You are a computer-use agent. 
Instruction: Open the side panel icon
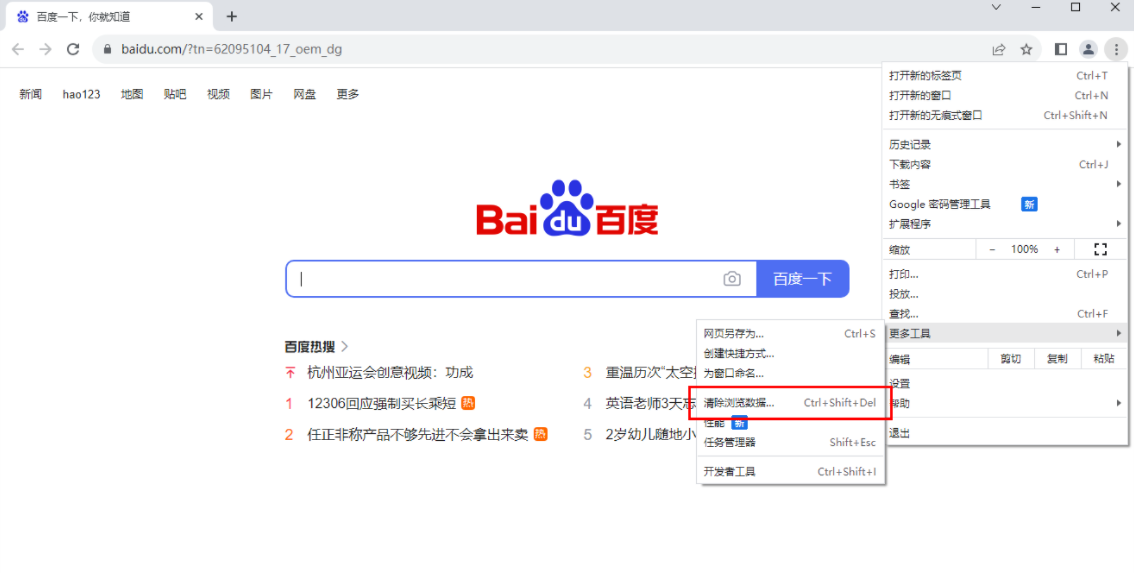point(1061,49)
